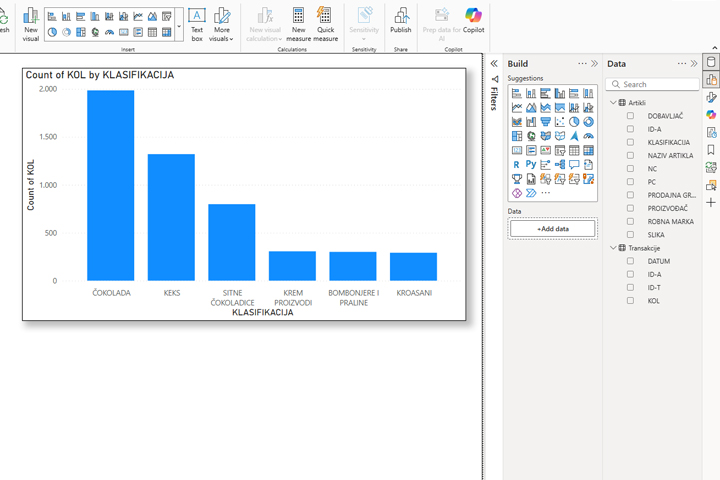Check the KLASIFIKACIJA field checkbox

(630, 142)
